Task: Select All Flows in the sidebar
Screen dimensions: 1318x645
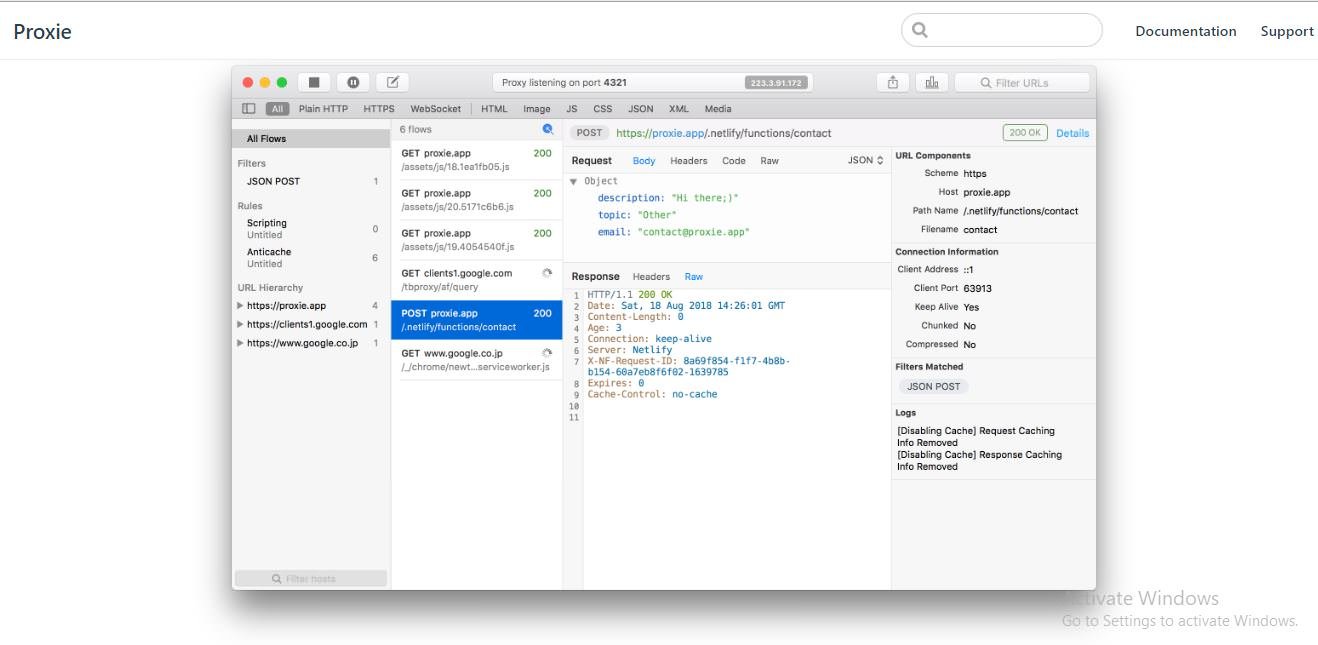Action: (311, 139)
